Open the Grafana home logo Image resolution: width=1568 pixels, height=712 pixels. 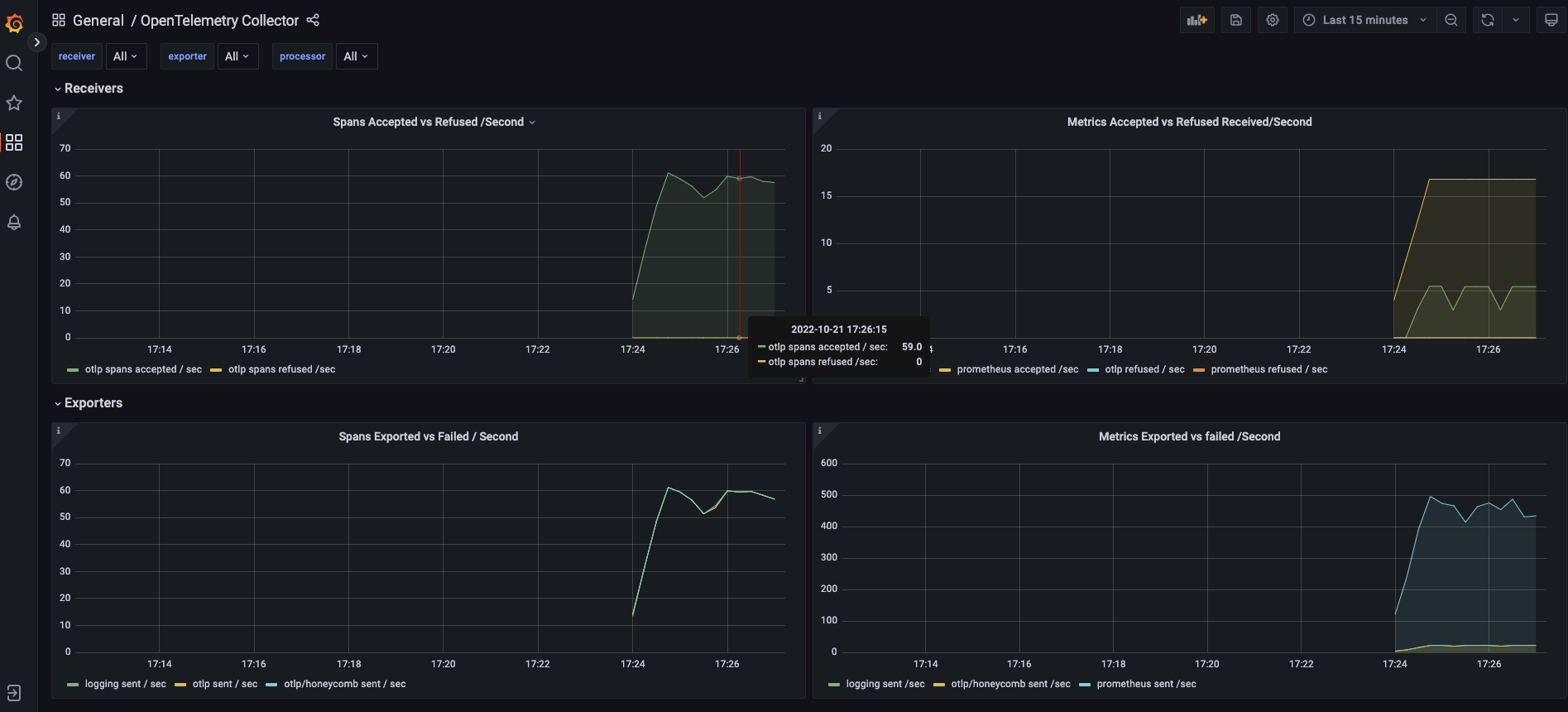(14, 23)
